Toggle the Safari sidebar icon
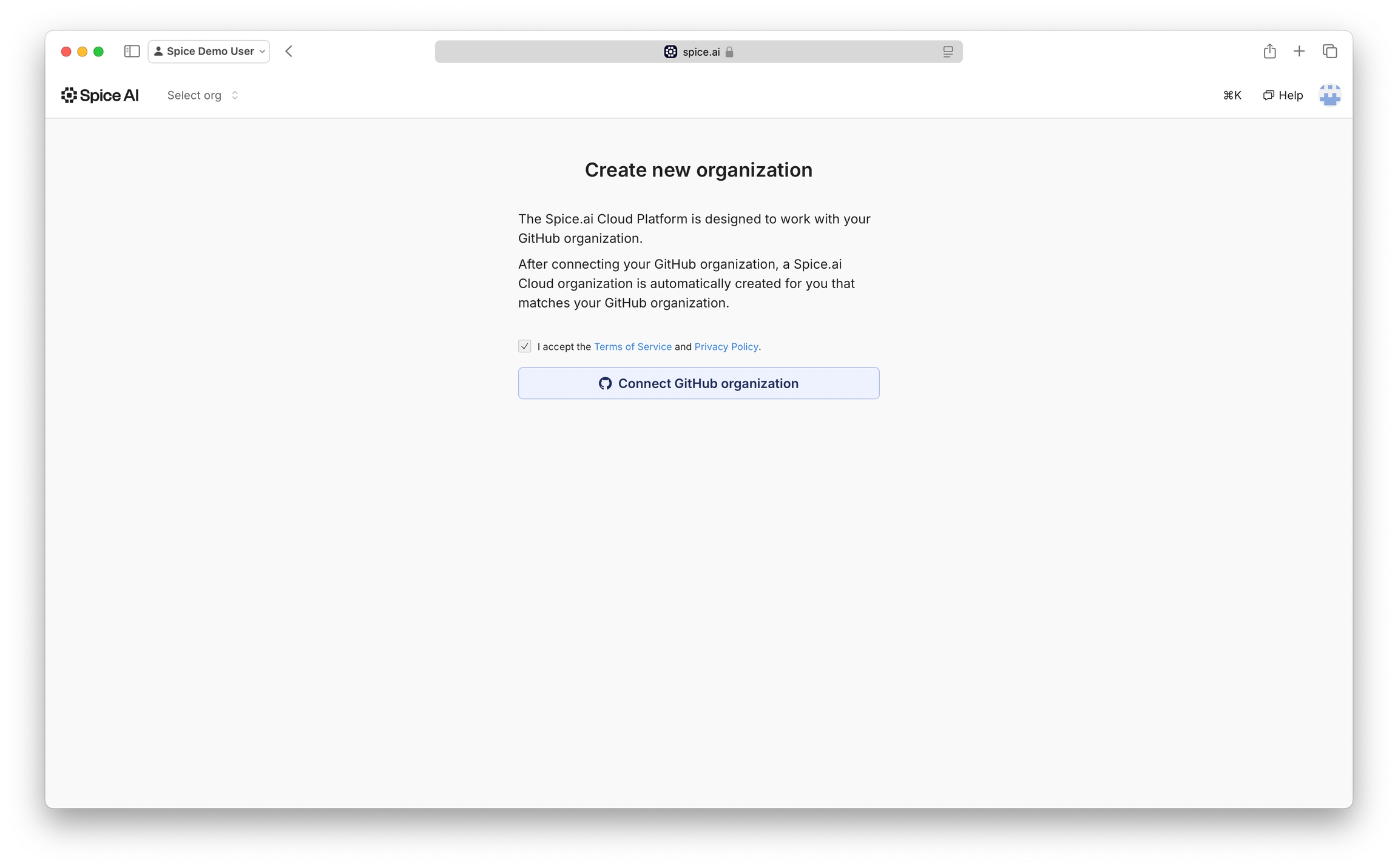Image resolution: width=1398 pixels, height=868 pixels. point(132,52)
